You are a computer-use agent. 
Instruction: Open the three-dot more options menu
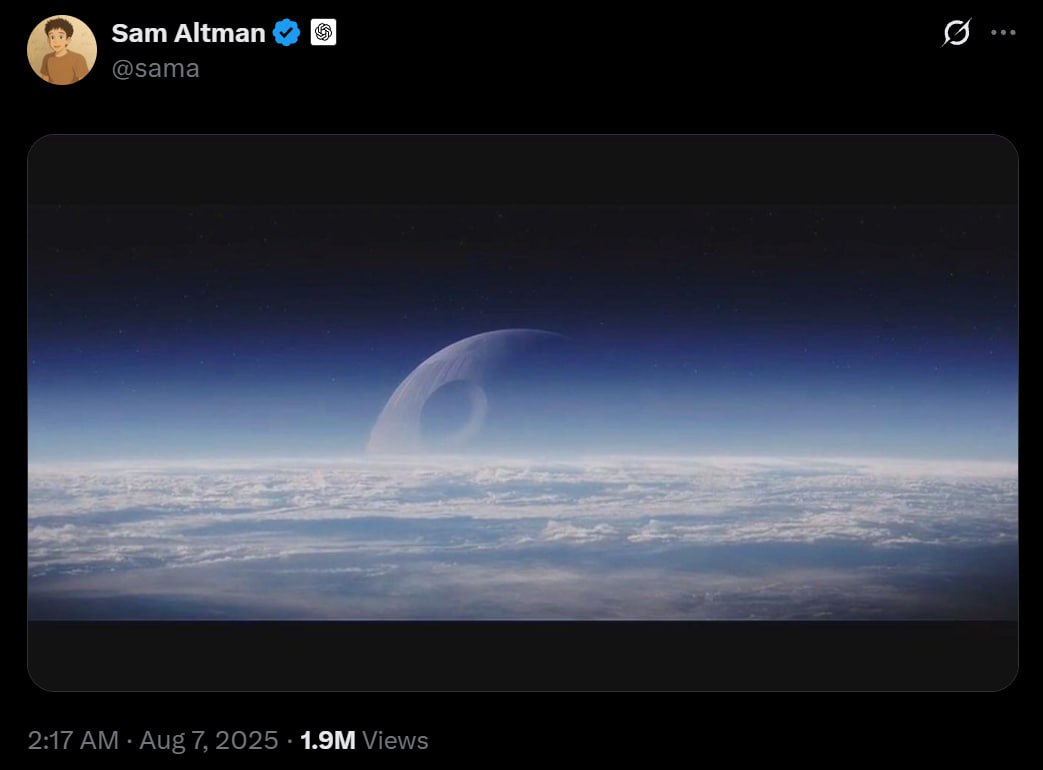click(1003, 33)
